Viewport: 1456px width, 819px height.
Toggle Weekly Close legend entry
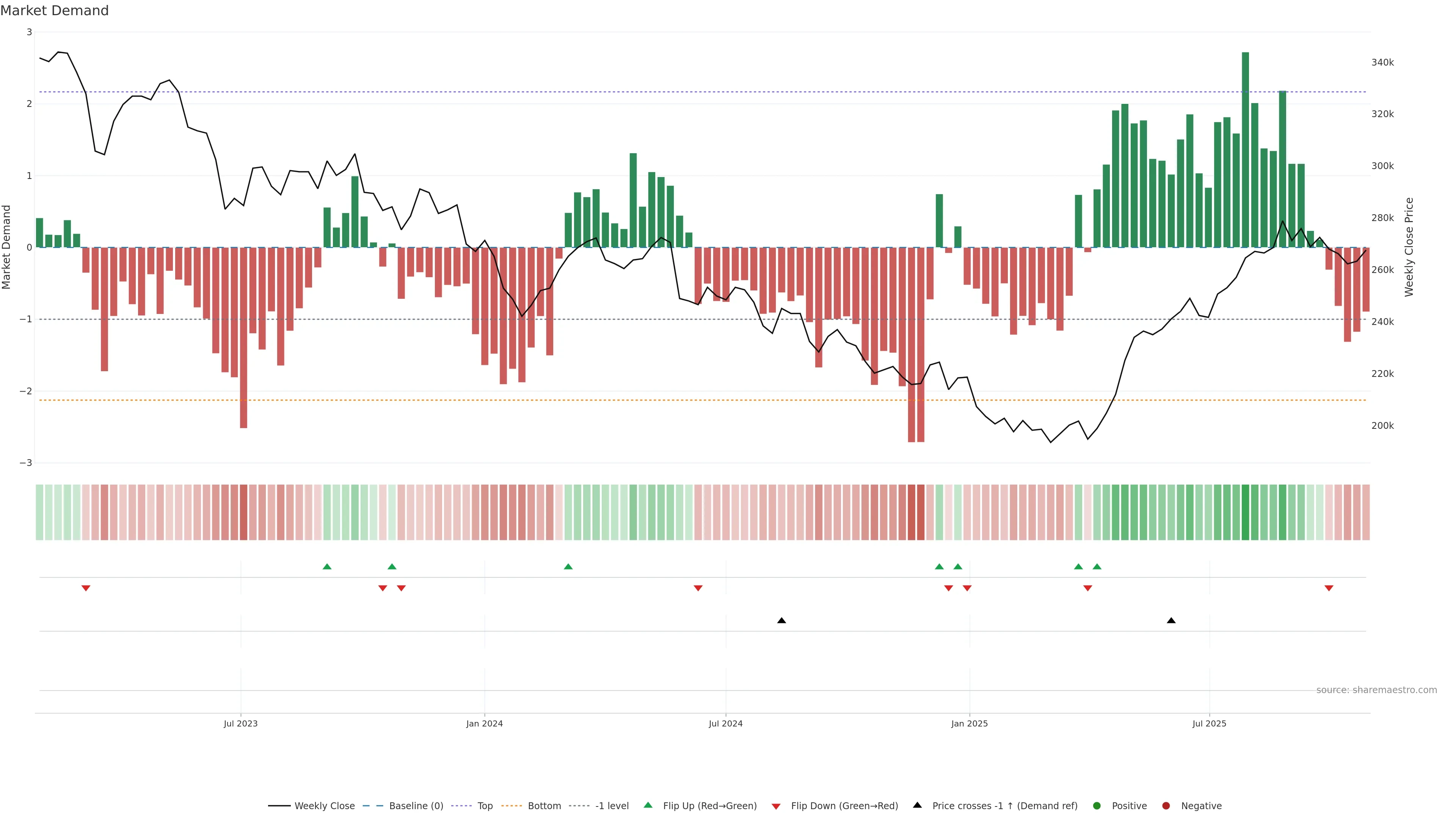[324, 805]
